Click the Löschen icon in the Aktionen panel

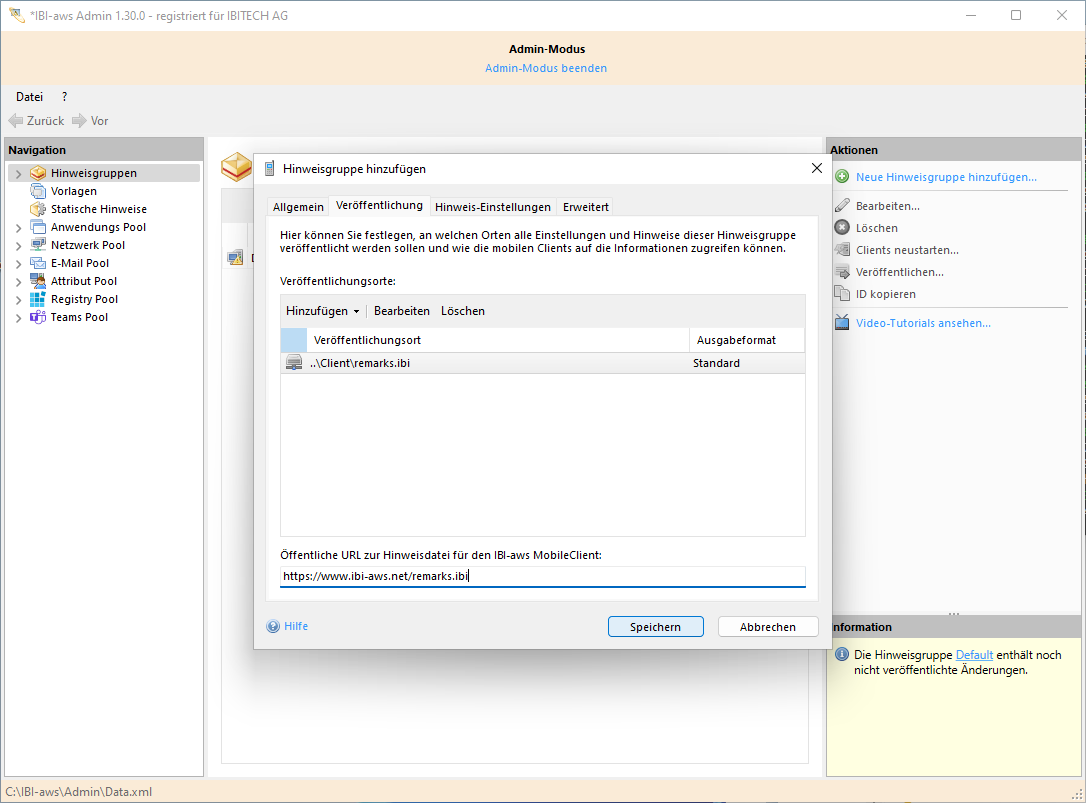[x=843, y=227]
